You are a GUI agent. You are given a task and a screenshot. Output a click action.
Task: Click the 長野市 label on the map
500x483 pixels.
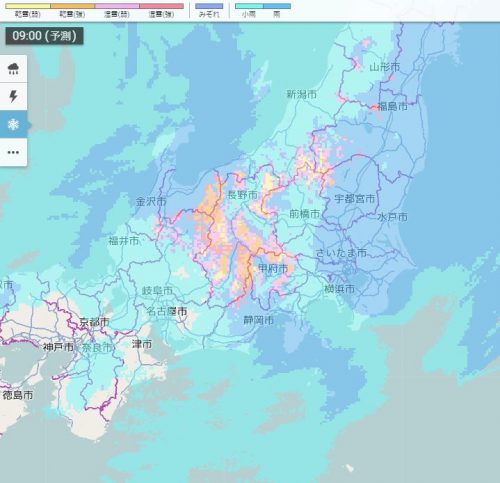242,194
